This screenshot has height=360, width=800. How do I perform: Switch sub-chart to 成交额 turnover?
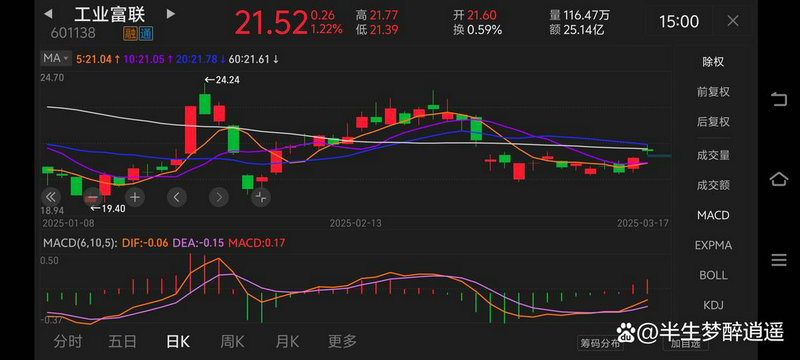point(713,186)
